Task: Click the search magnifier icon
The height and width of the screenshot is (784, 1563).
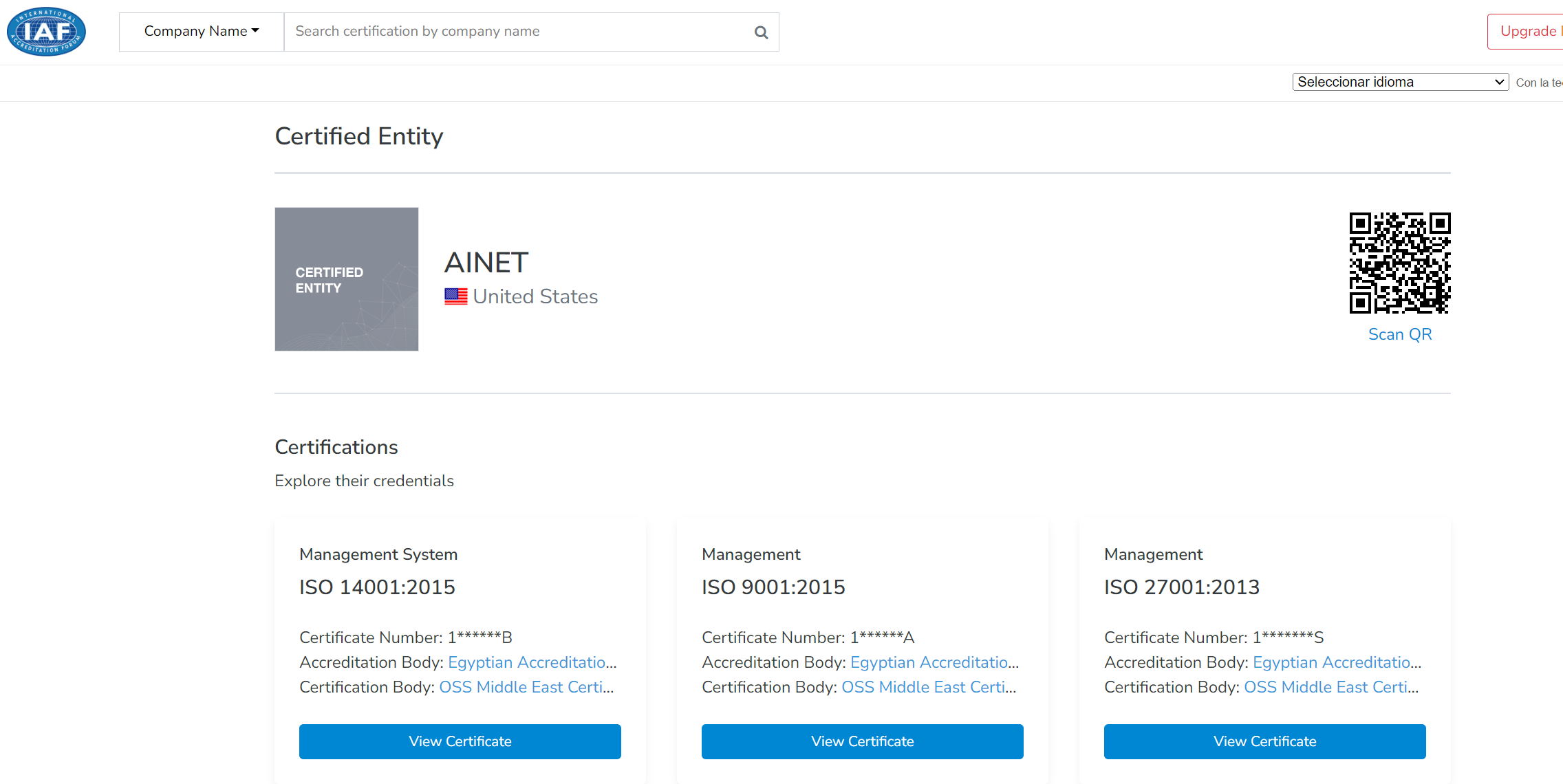Action: click(x=761, y=32)
